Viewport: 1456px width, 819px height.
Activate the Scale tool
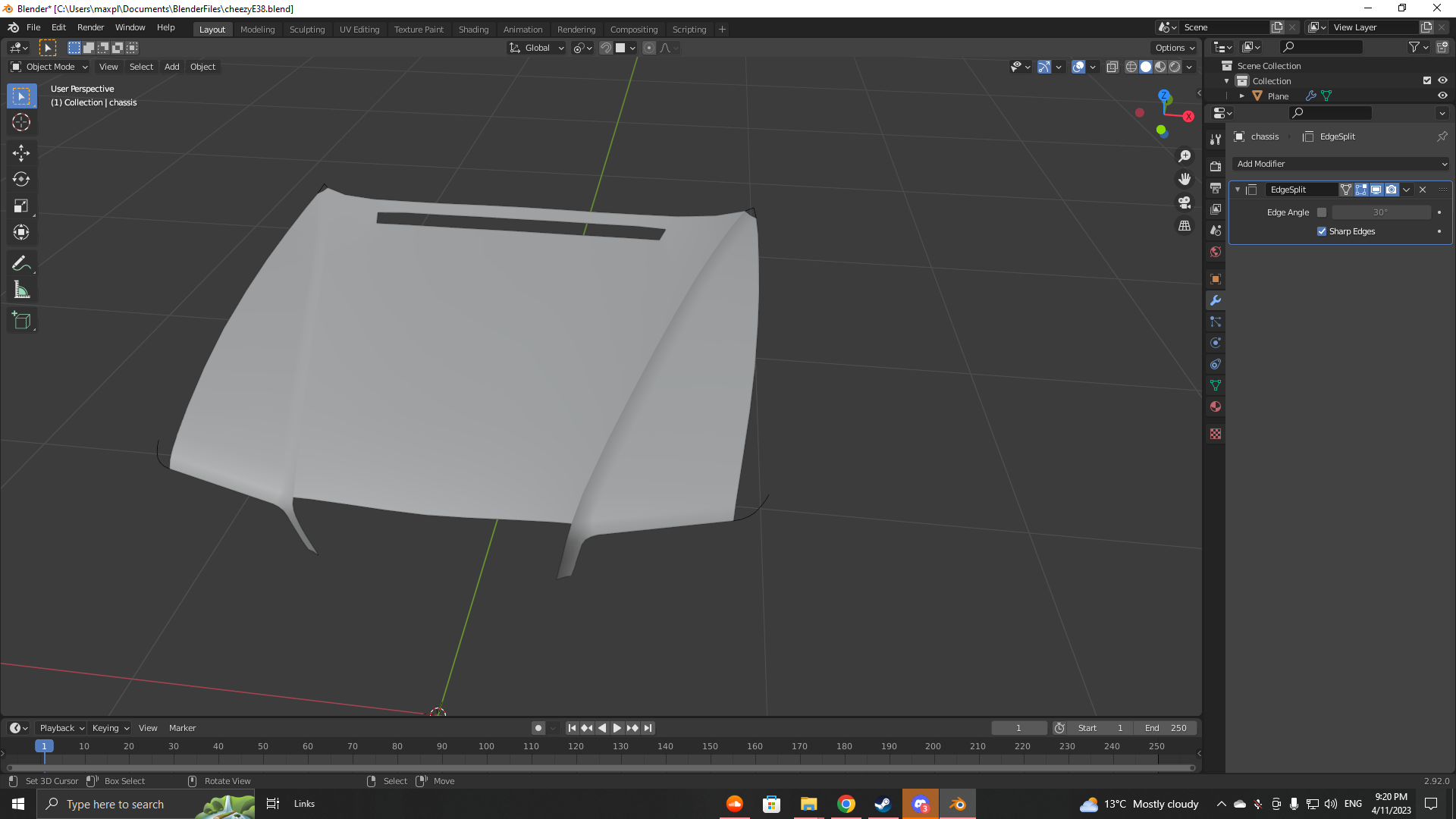21,206
